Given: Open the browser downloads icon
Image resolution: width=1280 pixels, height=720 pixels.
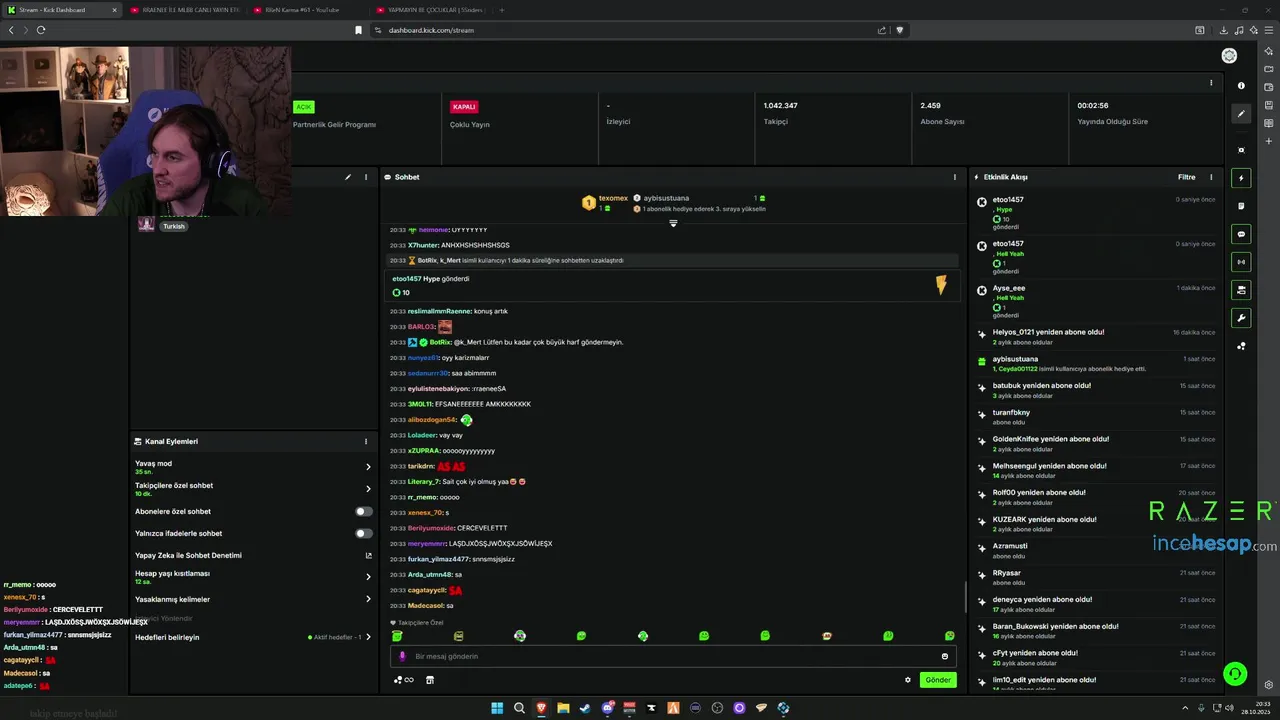Looking at the screenshot, I should tap(1224, 30).
